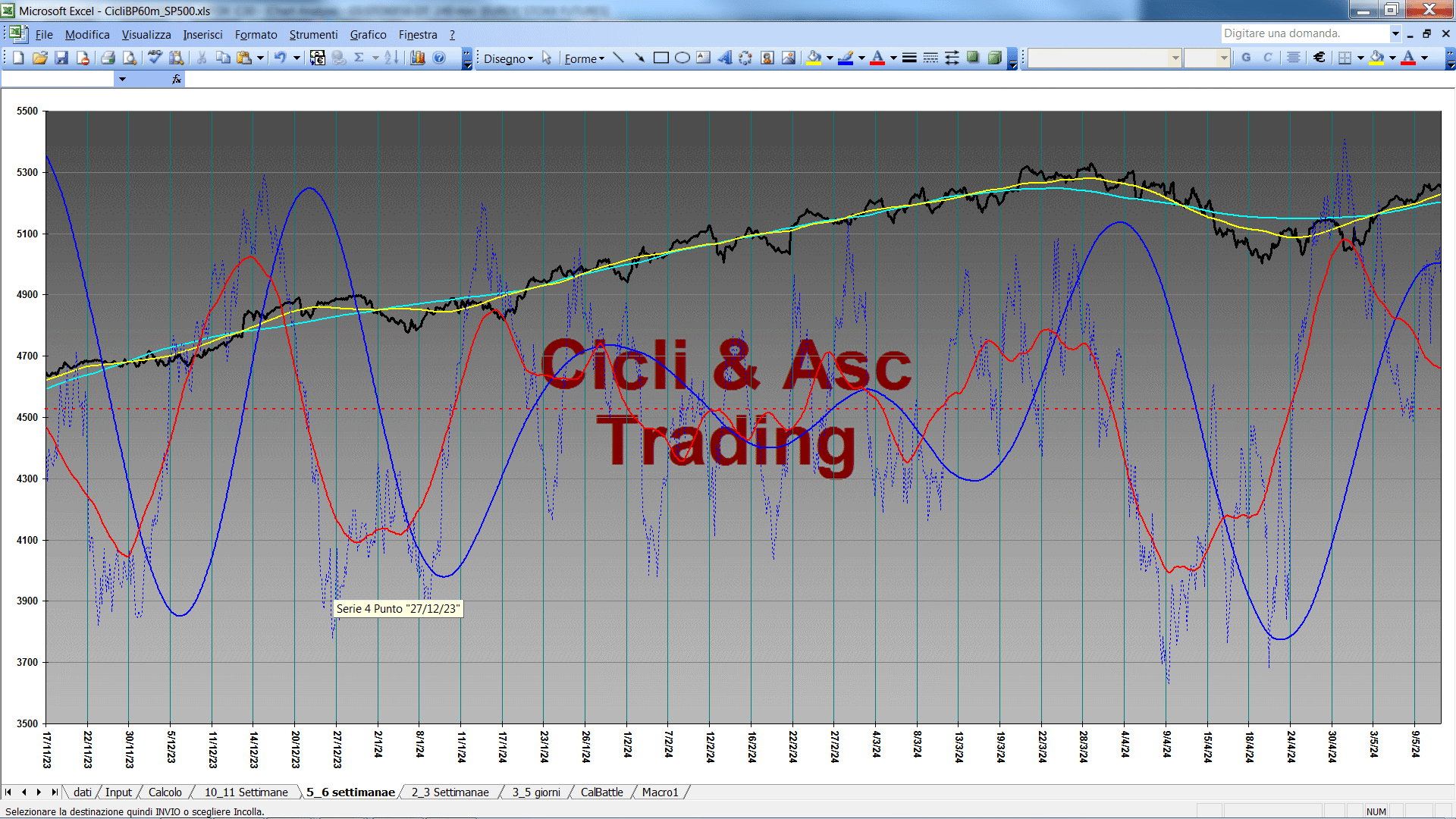This screenshot has height=819, width=1456.
Task: Run spelling check (ABC icon)
Action: click(x=155, y=58)
